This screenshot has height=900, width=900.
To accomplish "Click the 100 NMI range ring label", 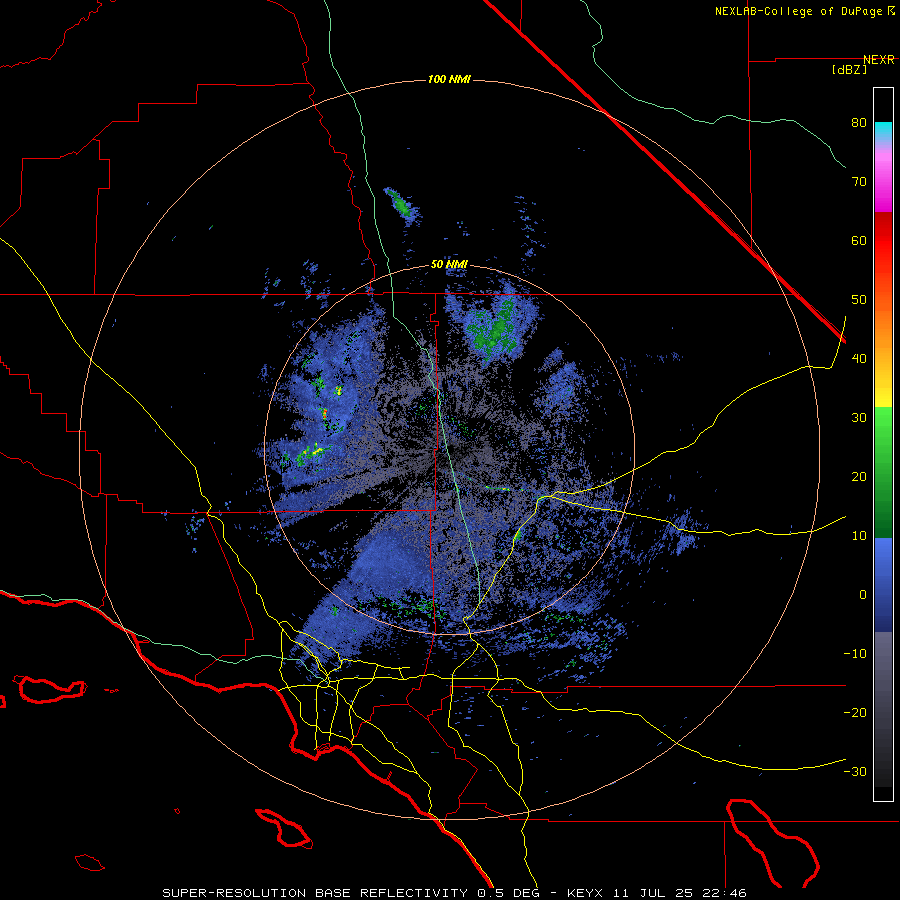I will 449,79.
